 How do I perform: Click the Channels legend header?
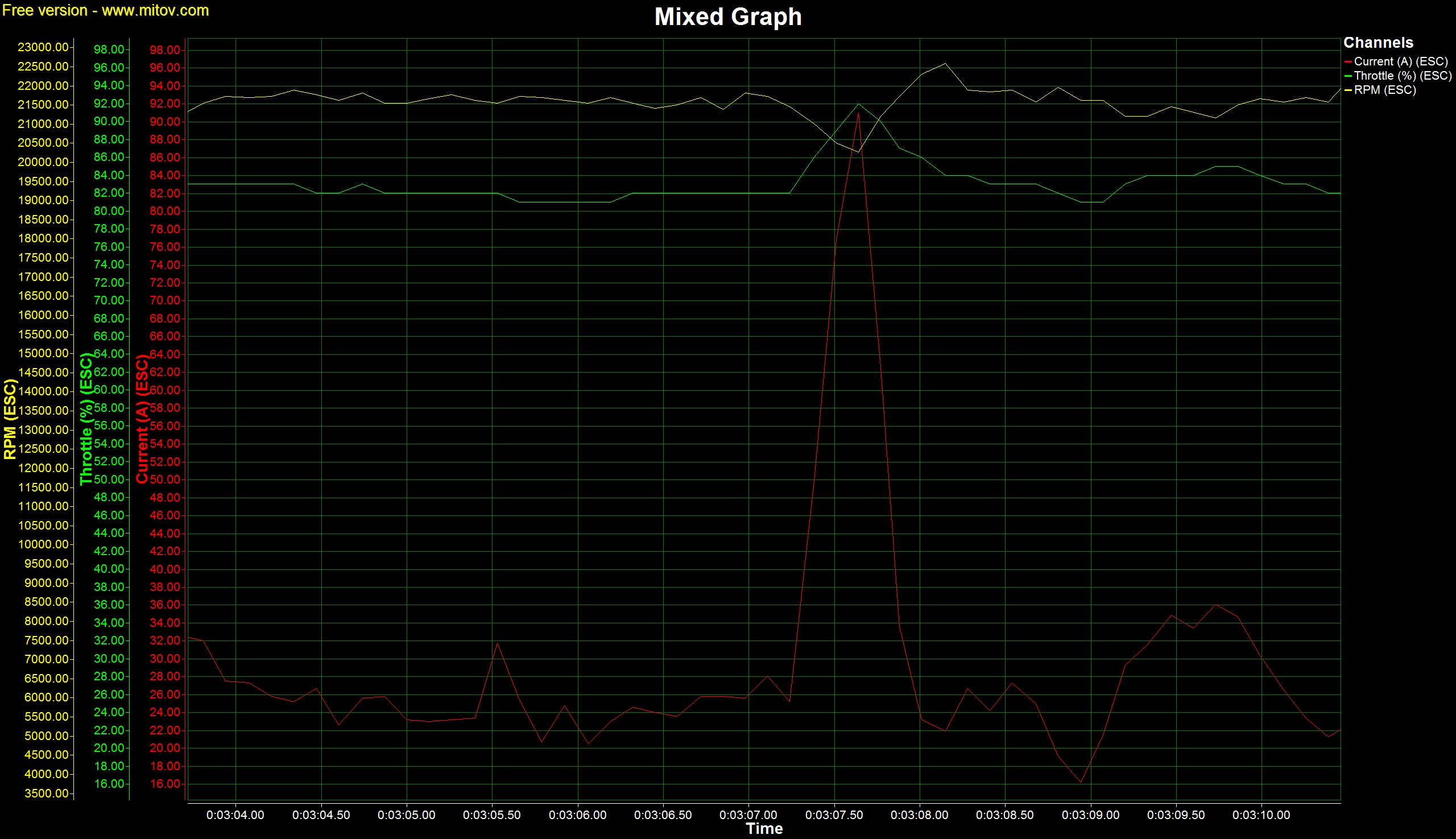(x=1378, y=43)
